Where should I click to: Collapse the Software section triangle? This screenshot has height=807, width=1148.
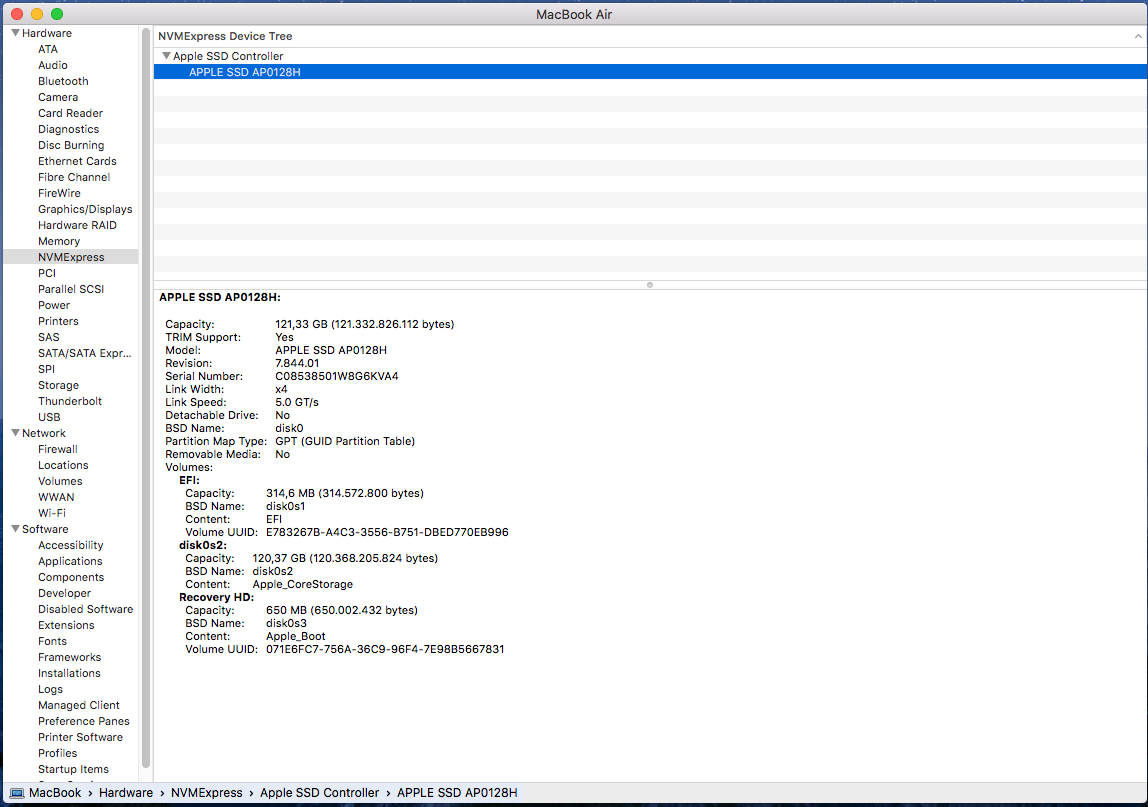coord(15,529)
